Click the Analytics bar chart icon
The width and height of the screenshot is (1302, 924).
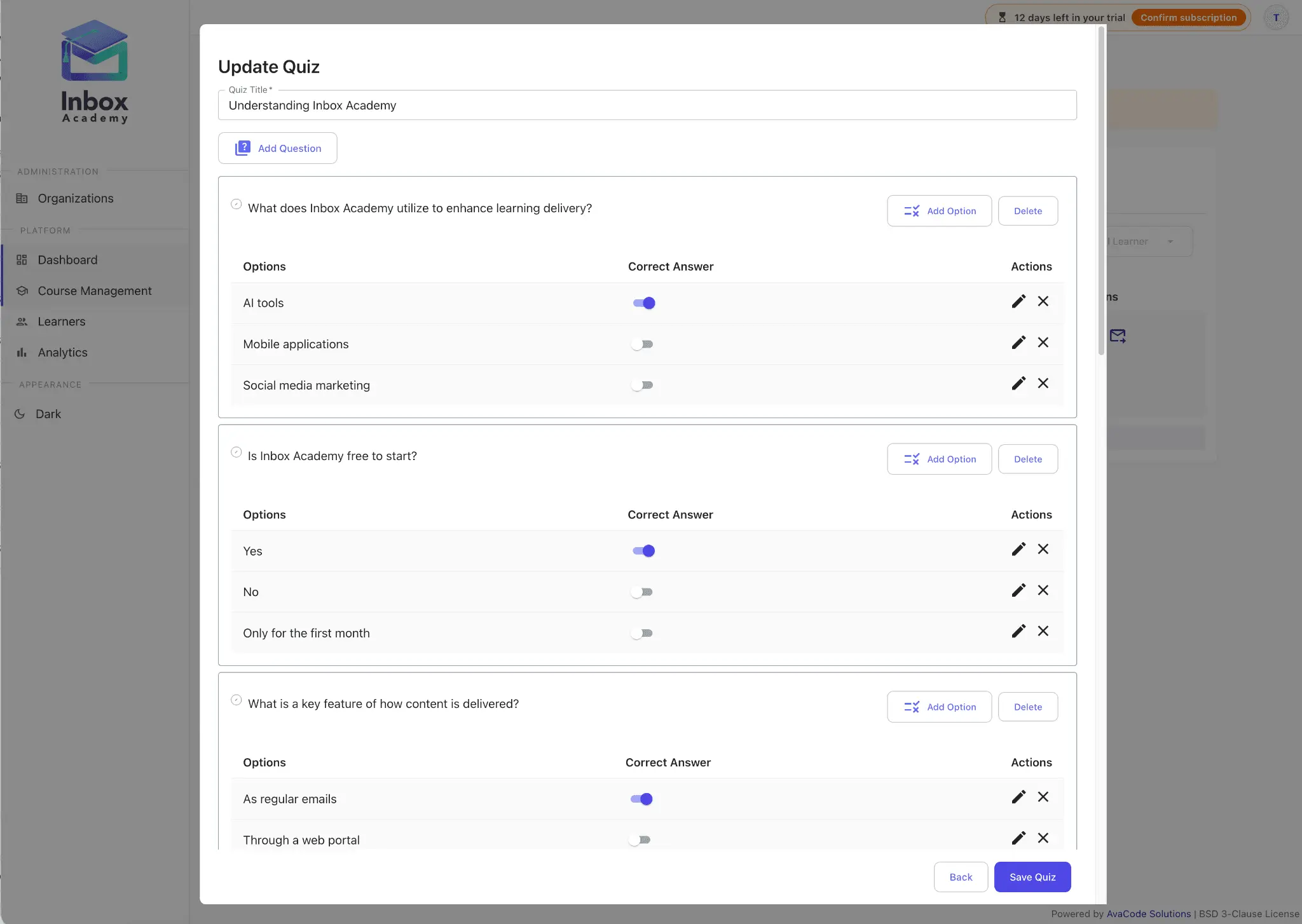point(22,352)
